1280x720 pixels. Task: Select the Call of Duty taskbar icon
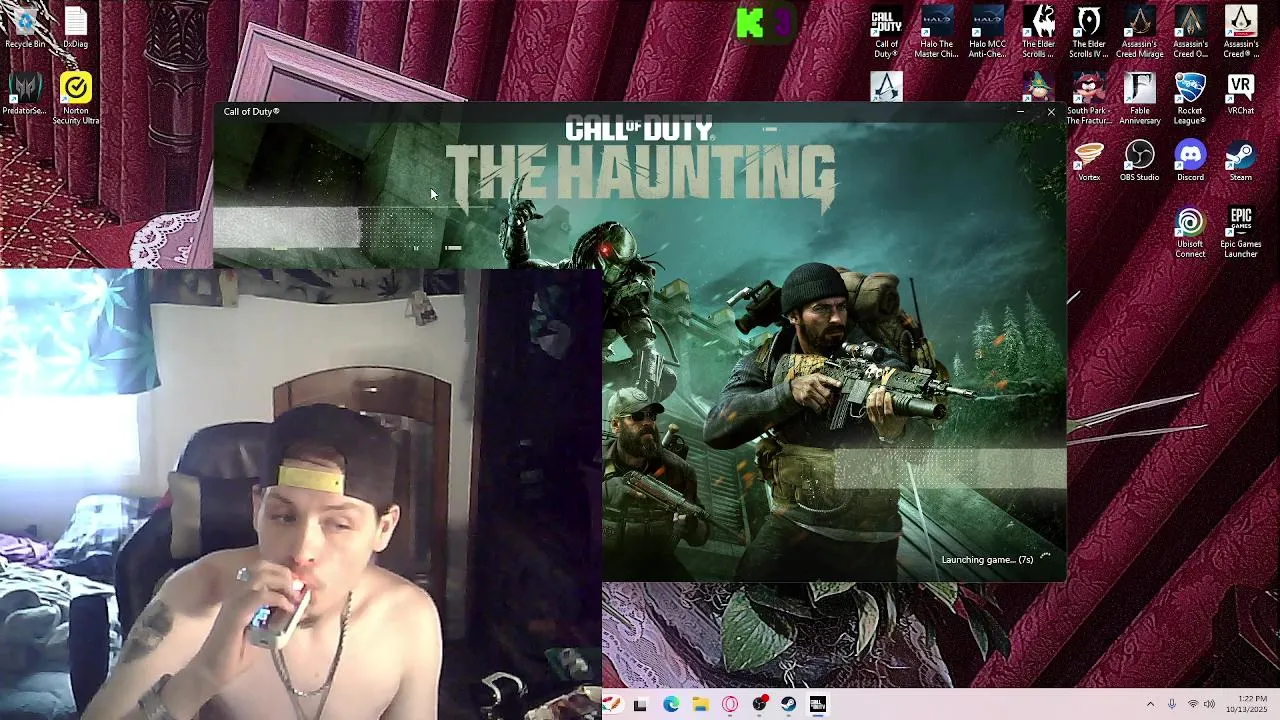818,704
